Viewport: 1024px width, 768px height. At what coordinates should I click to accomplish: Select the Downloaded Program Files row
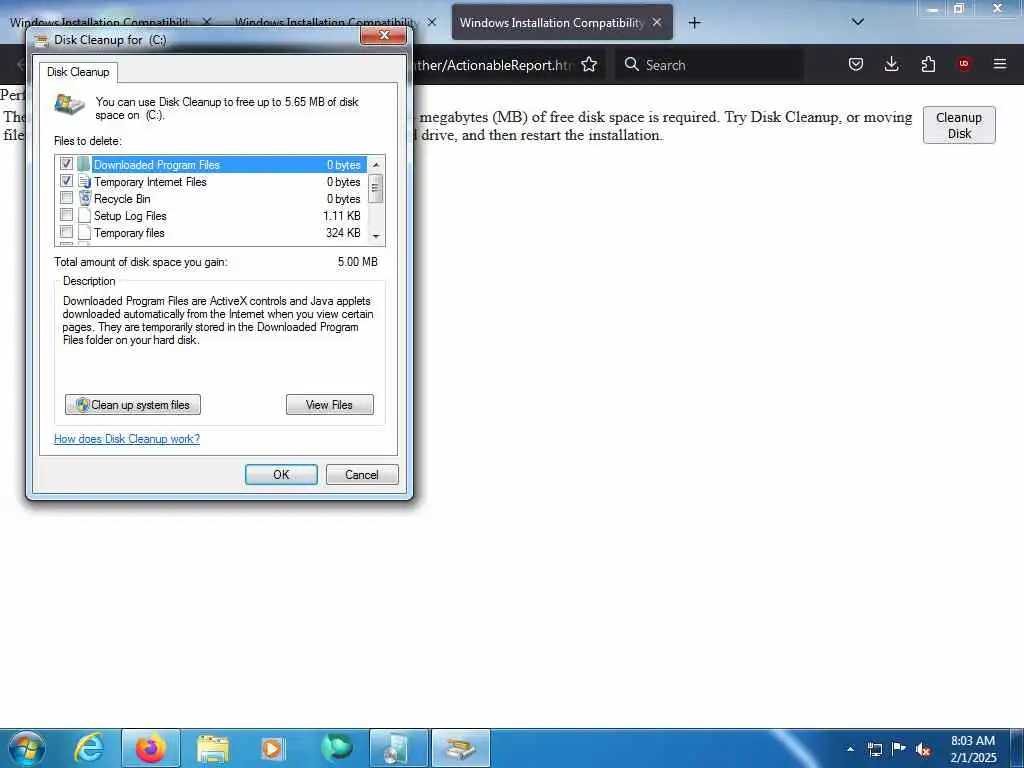pyautogui.click(x=211, y=165)
